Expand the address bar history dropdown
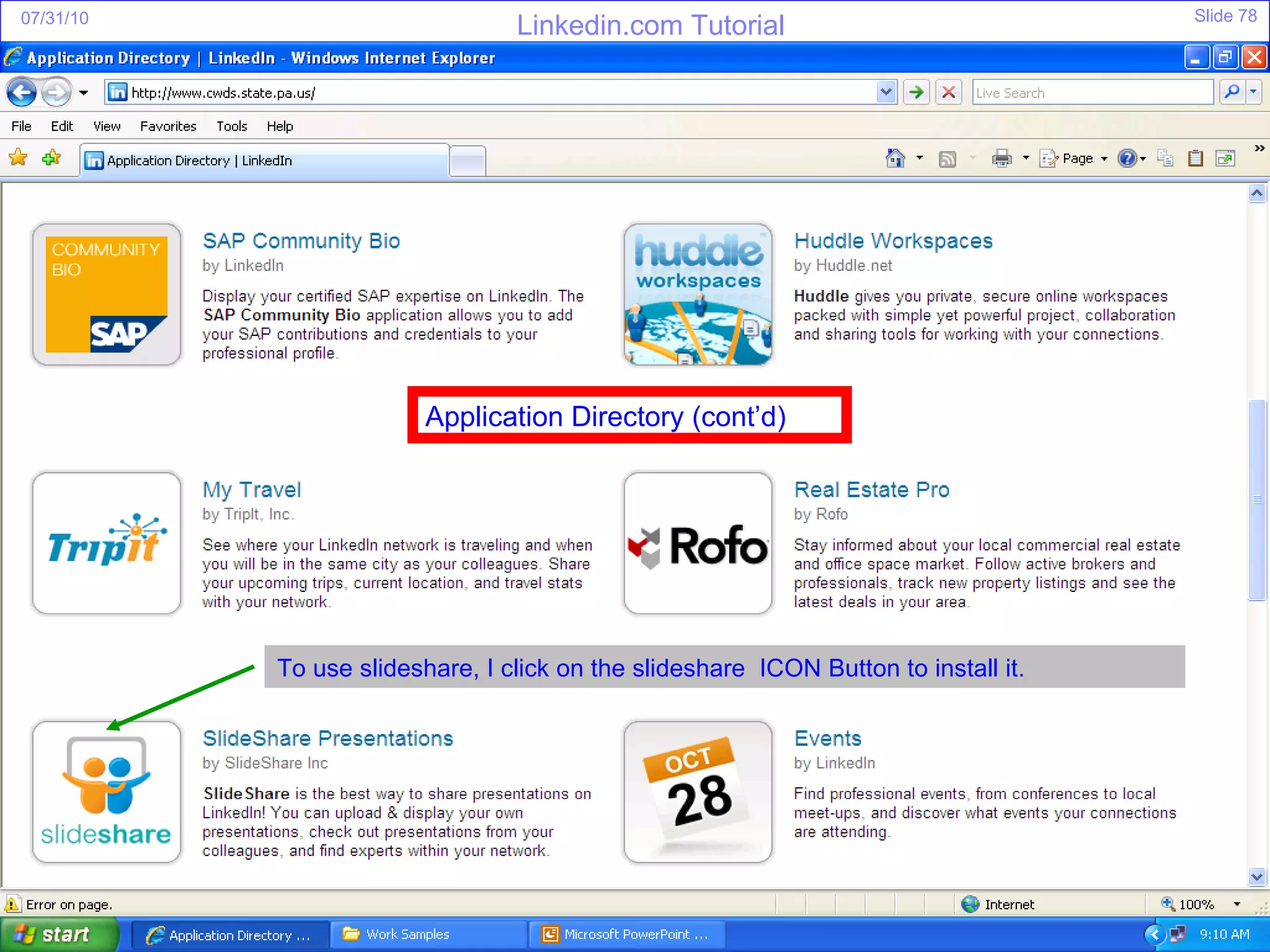The height and width of the screenshot is (952, 1270). click(887, 93)
